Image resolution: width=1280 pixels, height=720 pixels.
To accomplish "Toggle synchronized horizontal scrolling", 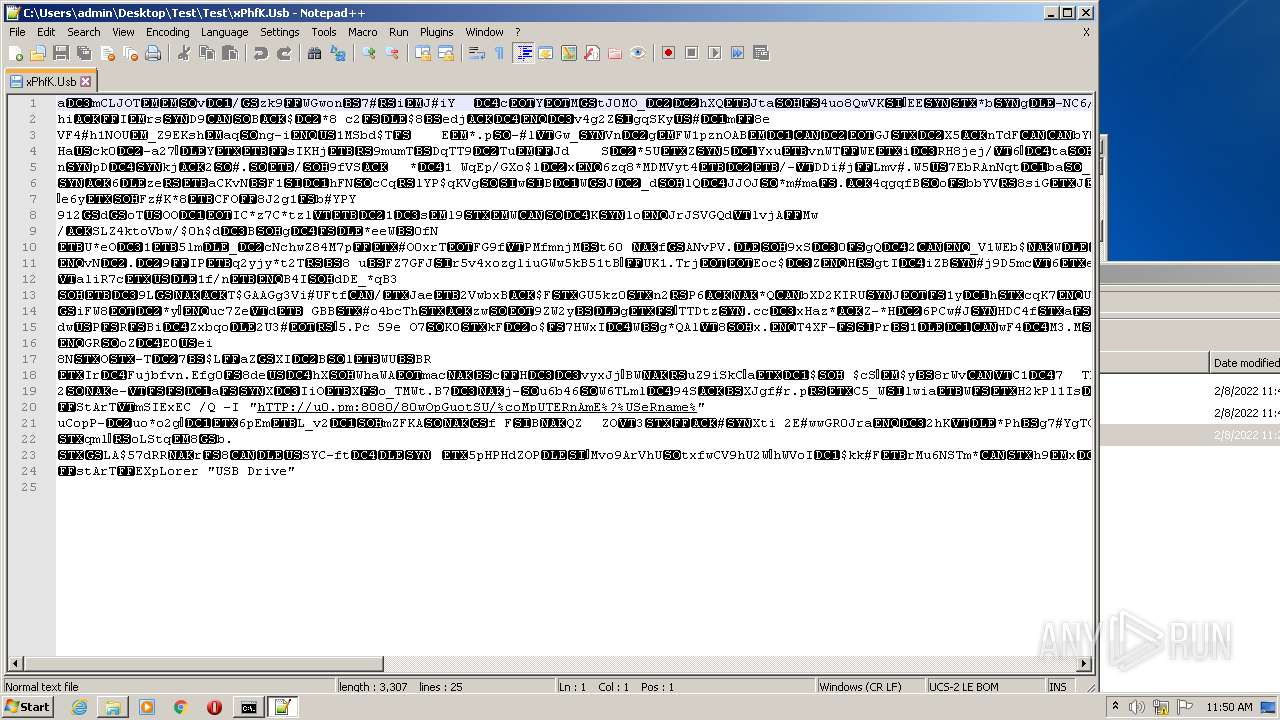I will click(445, 53).
